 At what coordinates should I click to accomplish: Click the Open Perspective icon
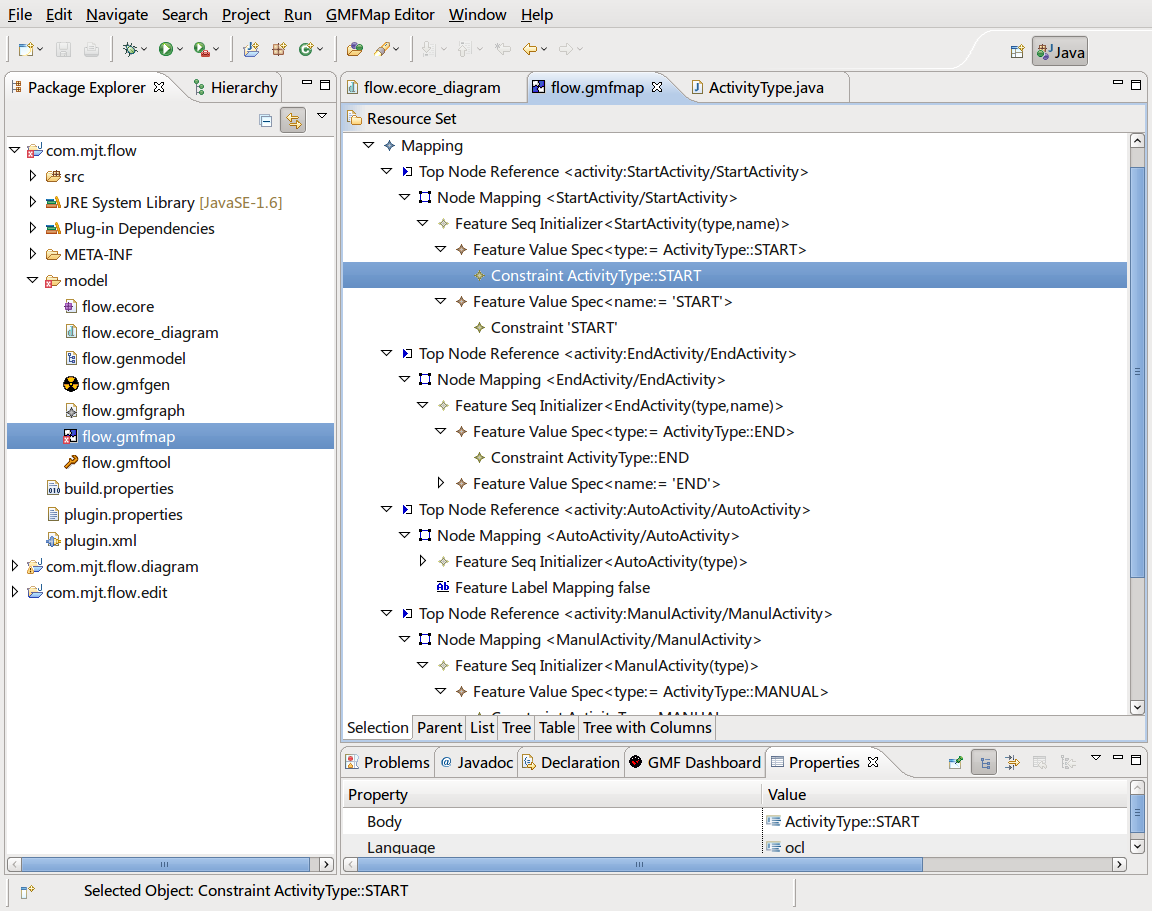coord(1017,52)
